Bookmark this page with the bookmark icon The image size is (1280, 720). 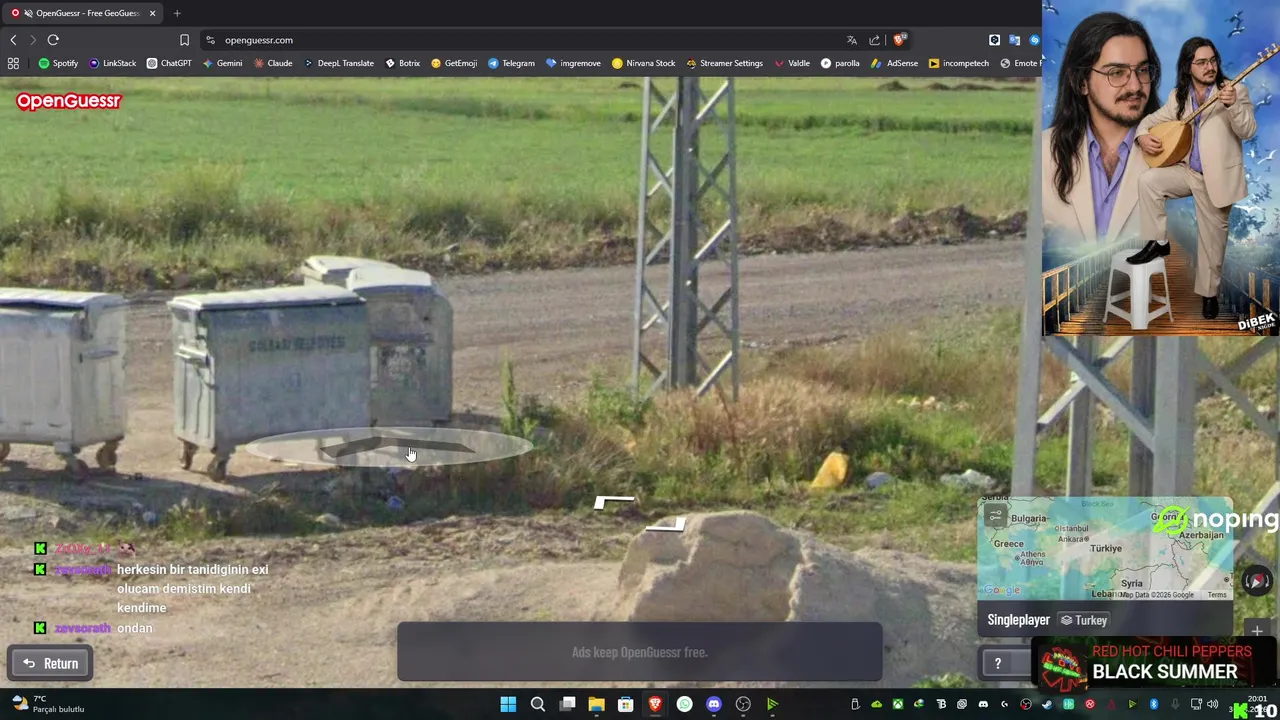click(x=184, y=40)
